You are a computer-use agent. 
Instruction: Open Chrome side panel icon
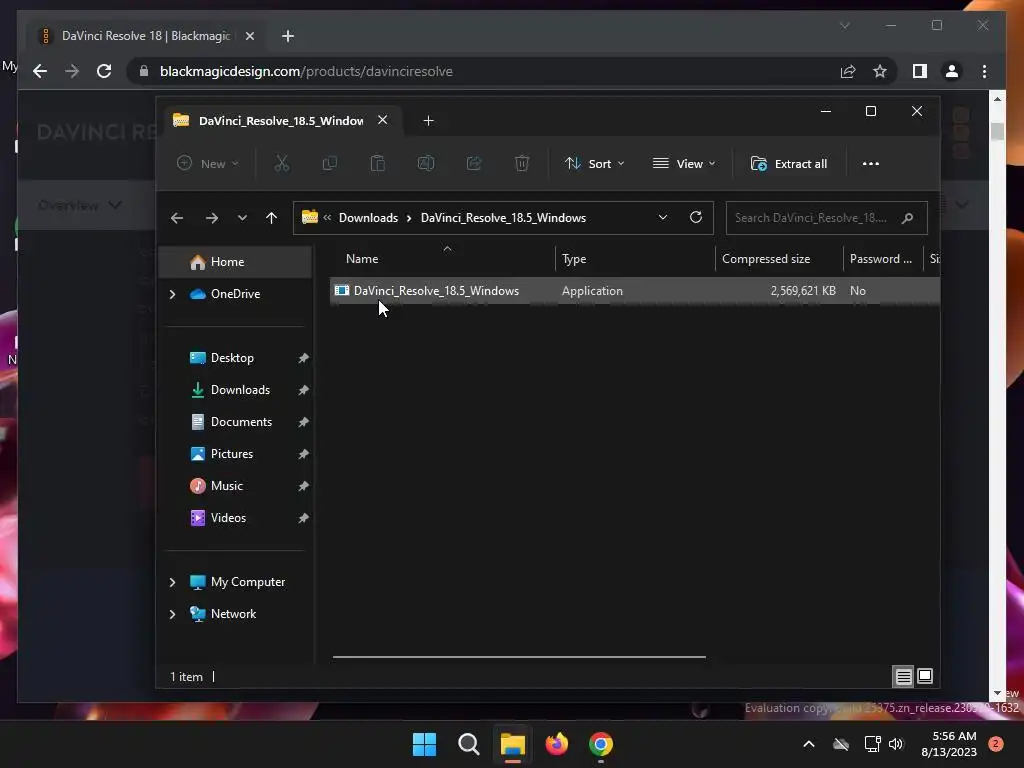point(920,71)
